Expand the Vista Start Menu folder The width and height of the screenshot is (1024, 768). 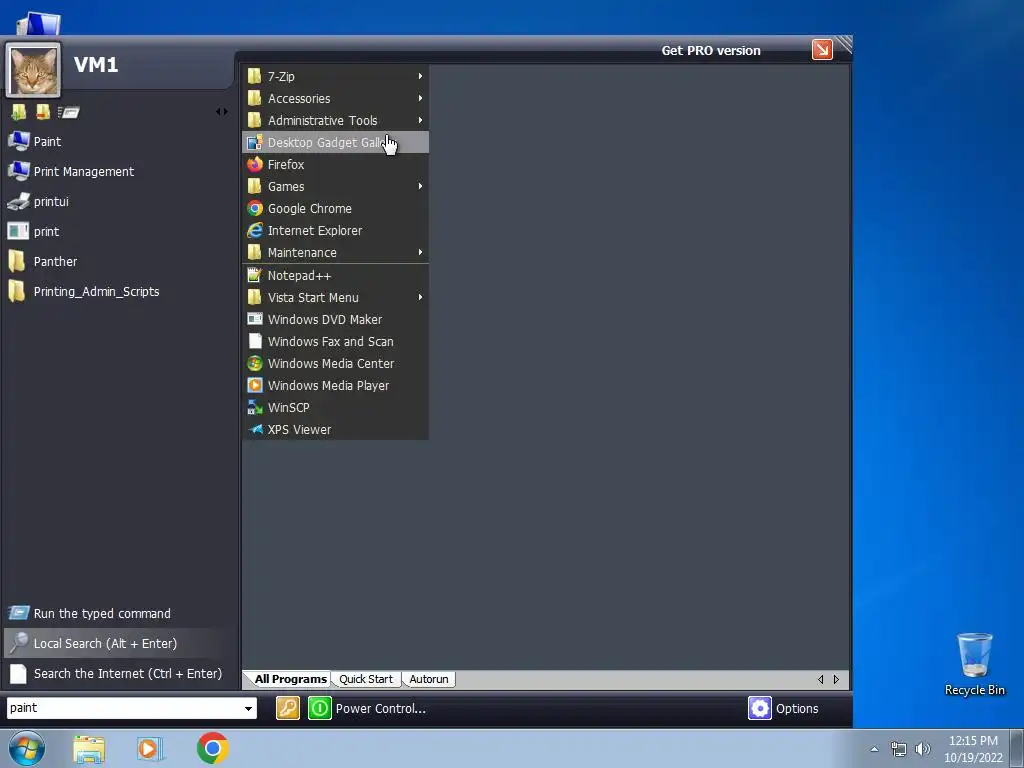335,297
